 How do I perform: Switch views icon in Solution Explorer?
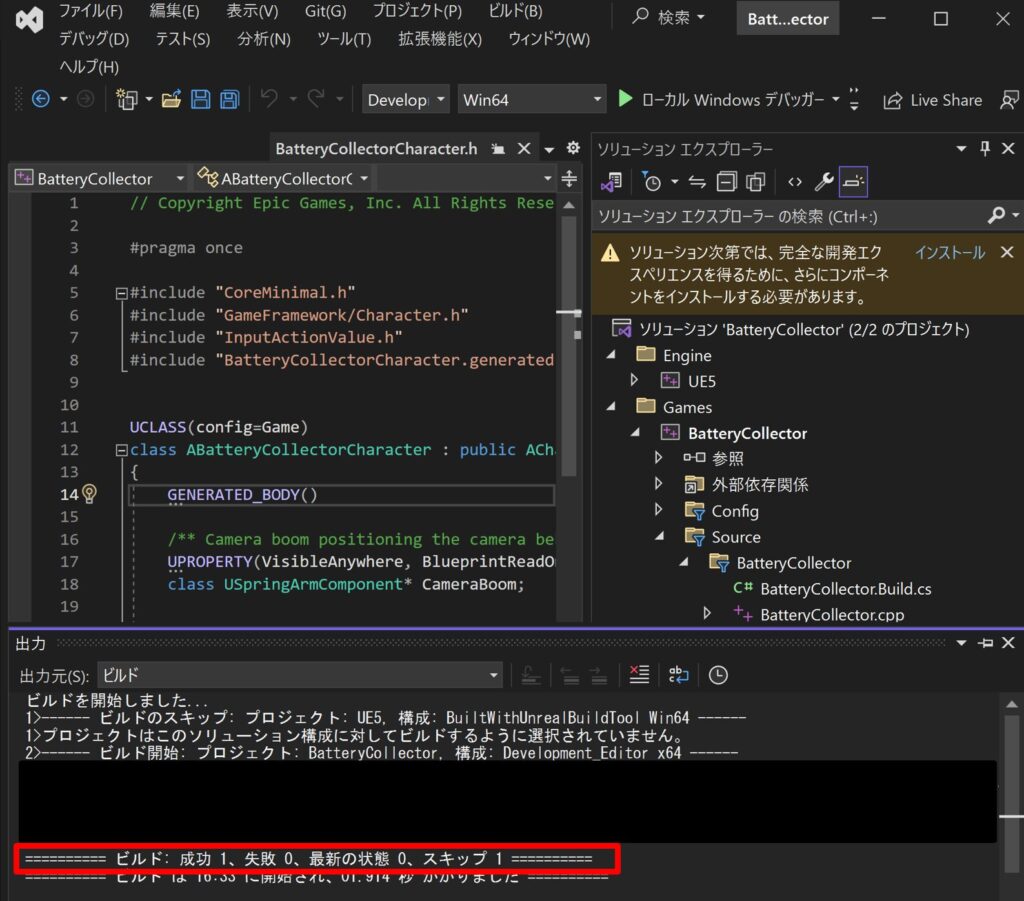click(612, 182)
